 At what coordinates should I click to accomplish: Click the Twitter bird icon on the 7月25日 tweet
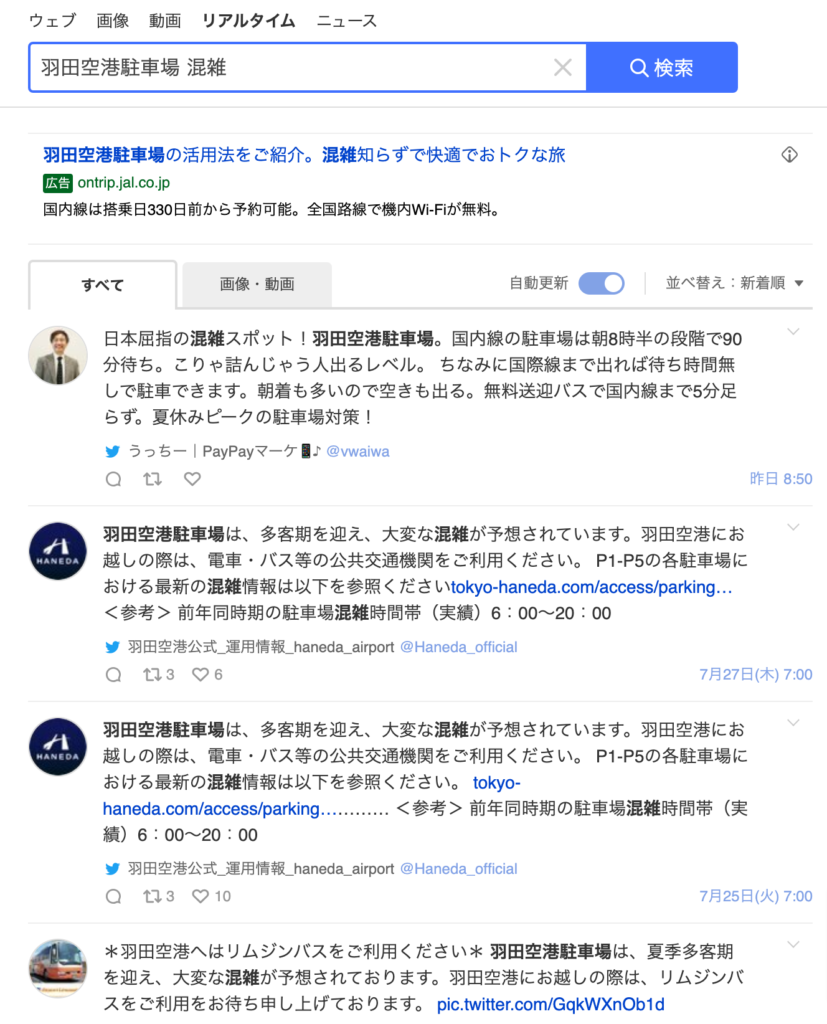[x=112, y=869]
